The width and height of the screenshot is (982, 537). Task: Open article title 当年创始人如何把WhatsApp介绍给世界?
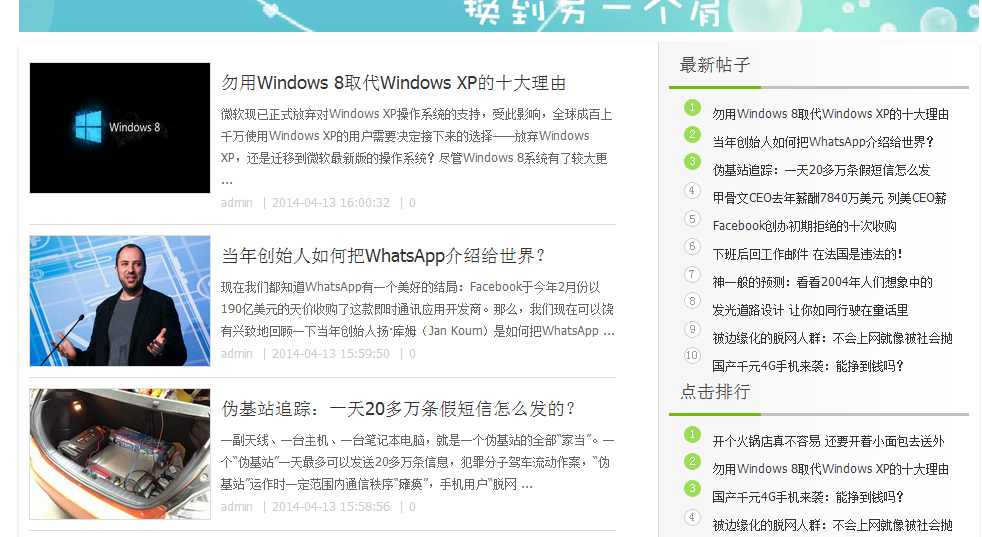click(x=383, y=256)
